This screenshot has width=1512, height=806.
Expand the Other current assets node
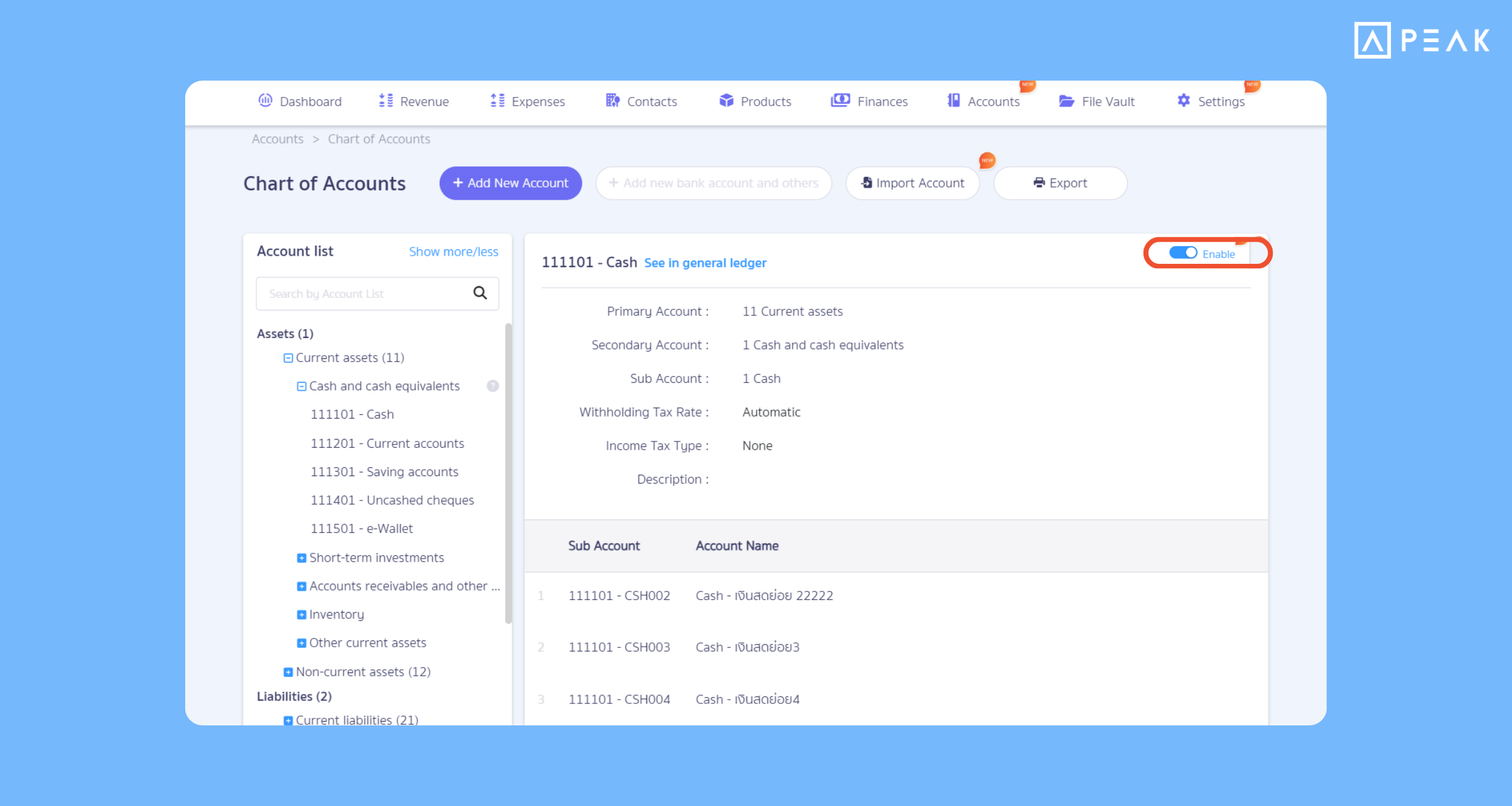[x=301, y=643]
